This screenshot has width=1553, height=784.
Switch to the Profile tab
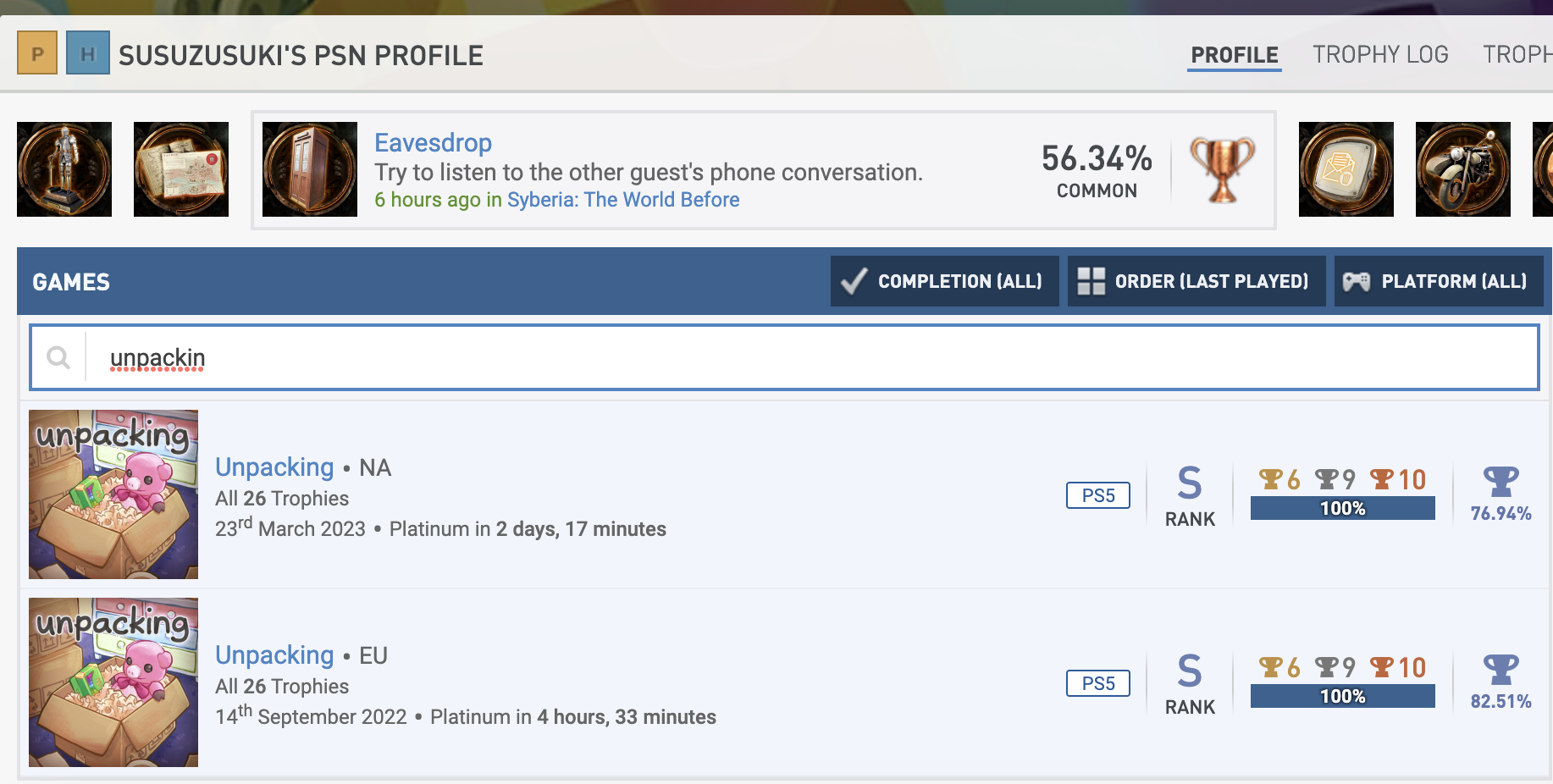(x=1234, y=55)
